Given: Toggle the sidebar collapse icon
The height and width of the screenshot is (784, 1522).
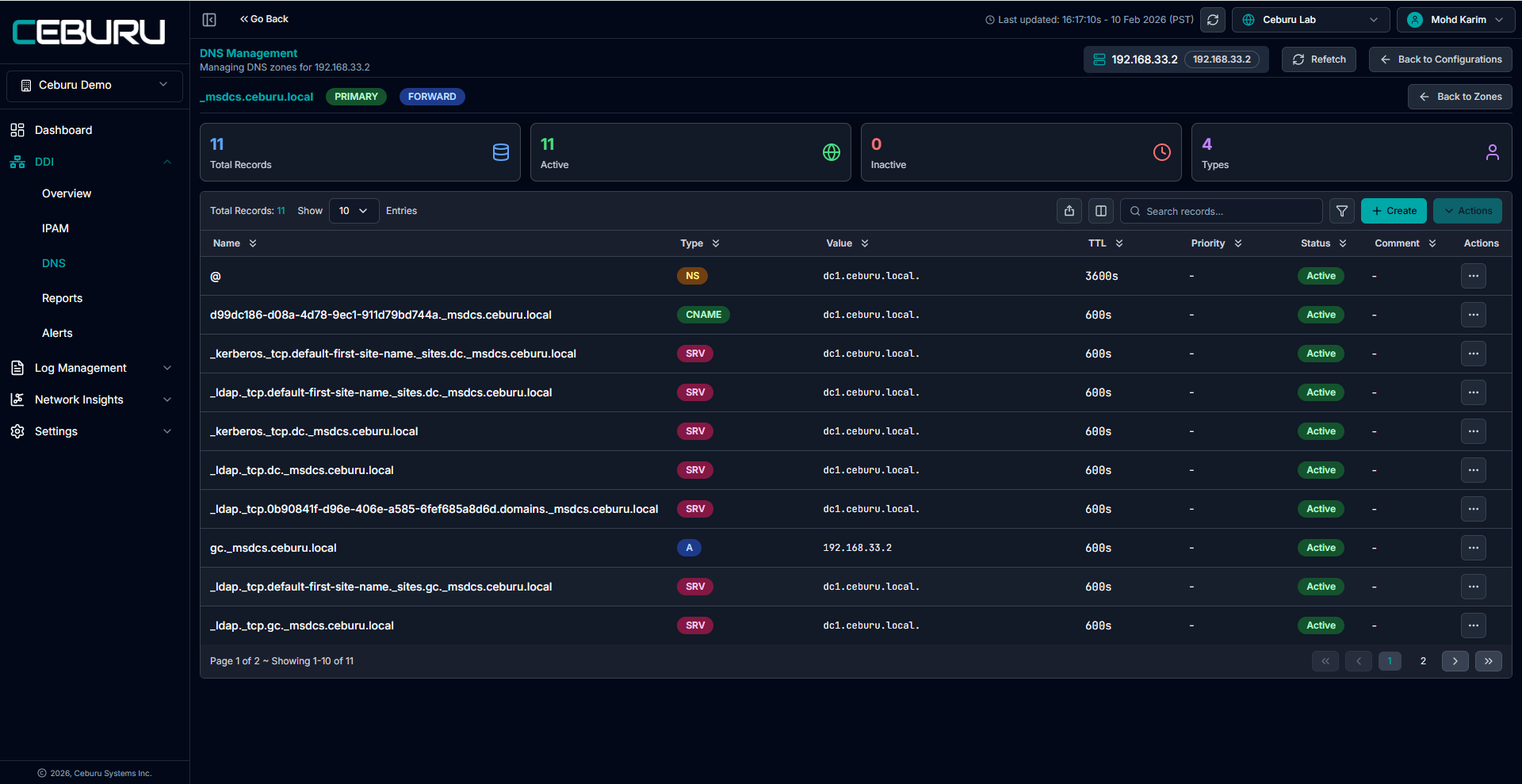Looking at the screenshot, I should point(209,20).
